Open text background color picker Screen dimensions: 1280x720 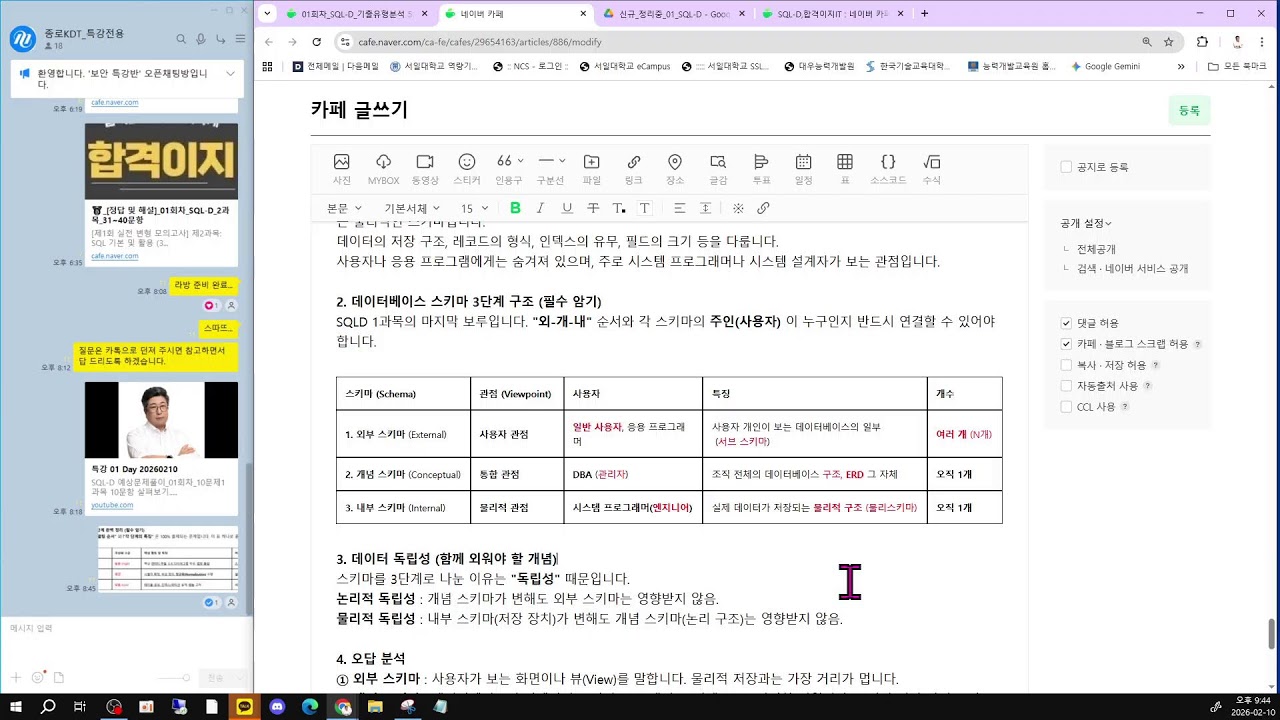point(645,208)
